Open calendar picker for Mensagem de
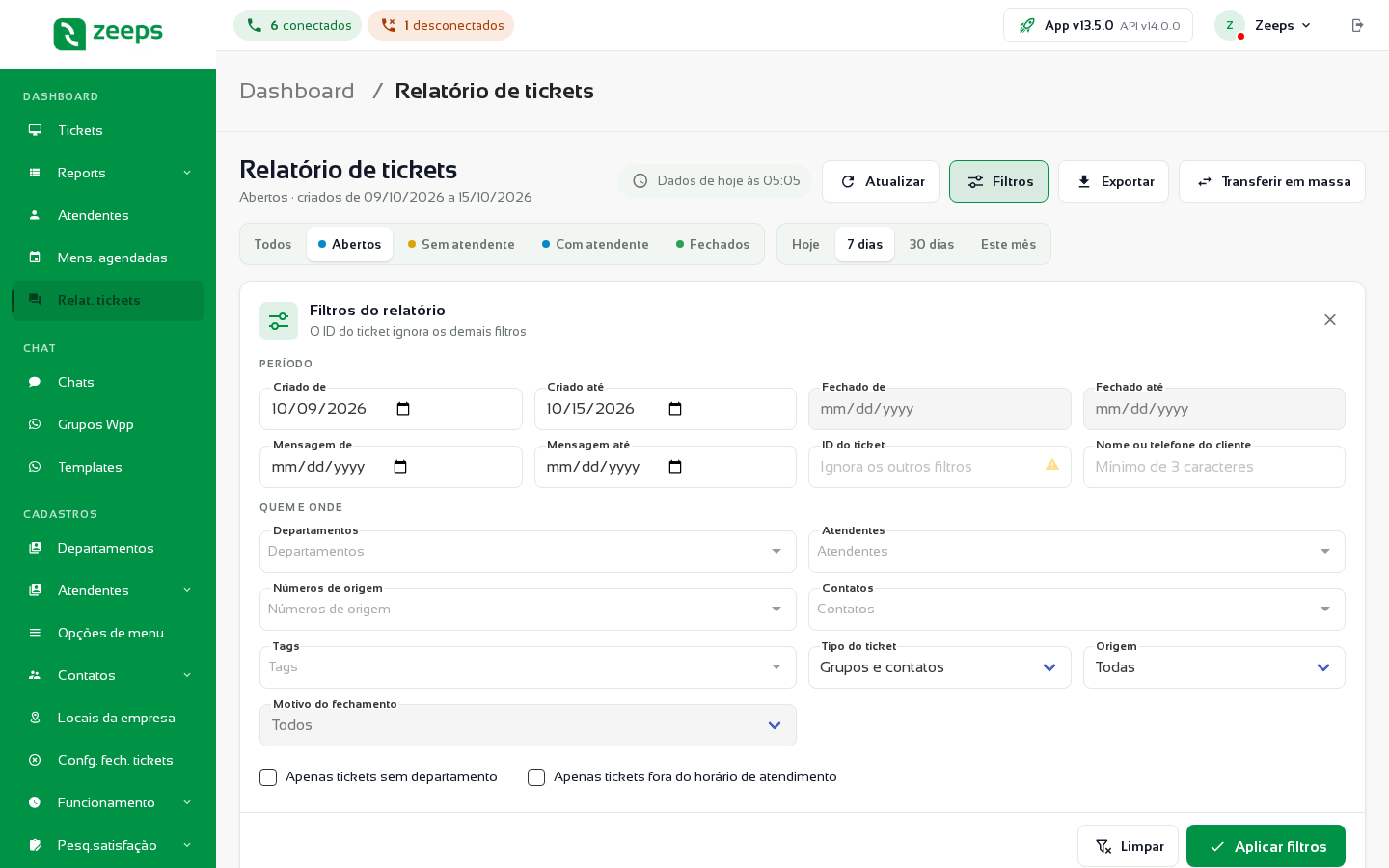Screen dimensions: 1389x868 point(400,467)
